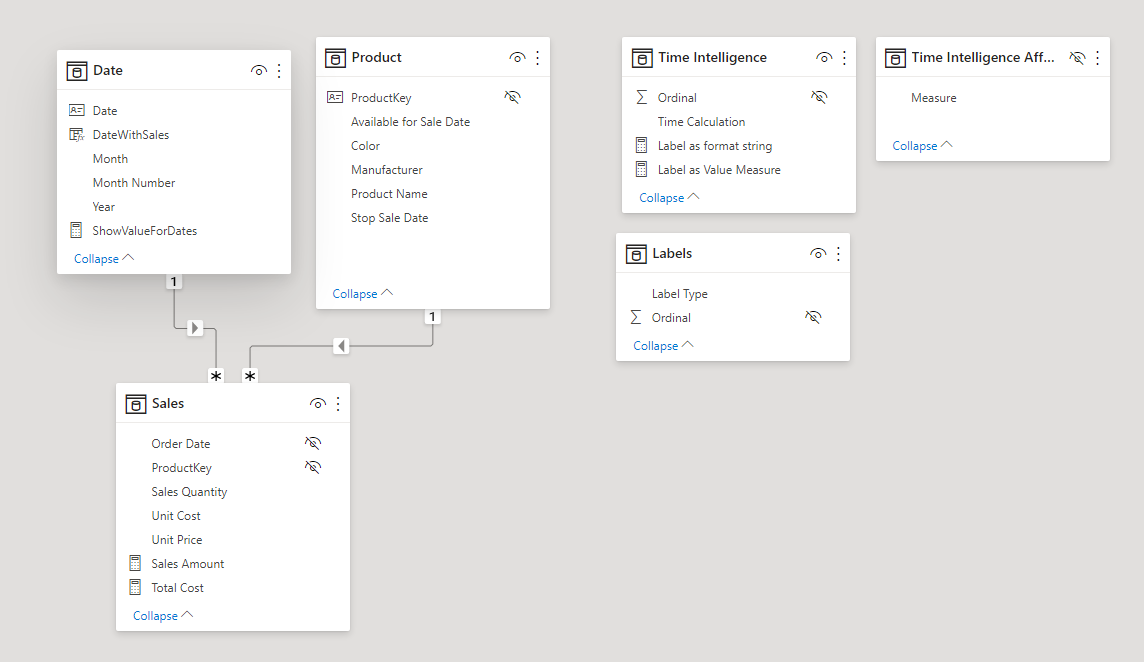Open the Date table more options menu
Screen dimensions: 1144x662
coord(279,71)
